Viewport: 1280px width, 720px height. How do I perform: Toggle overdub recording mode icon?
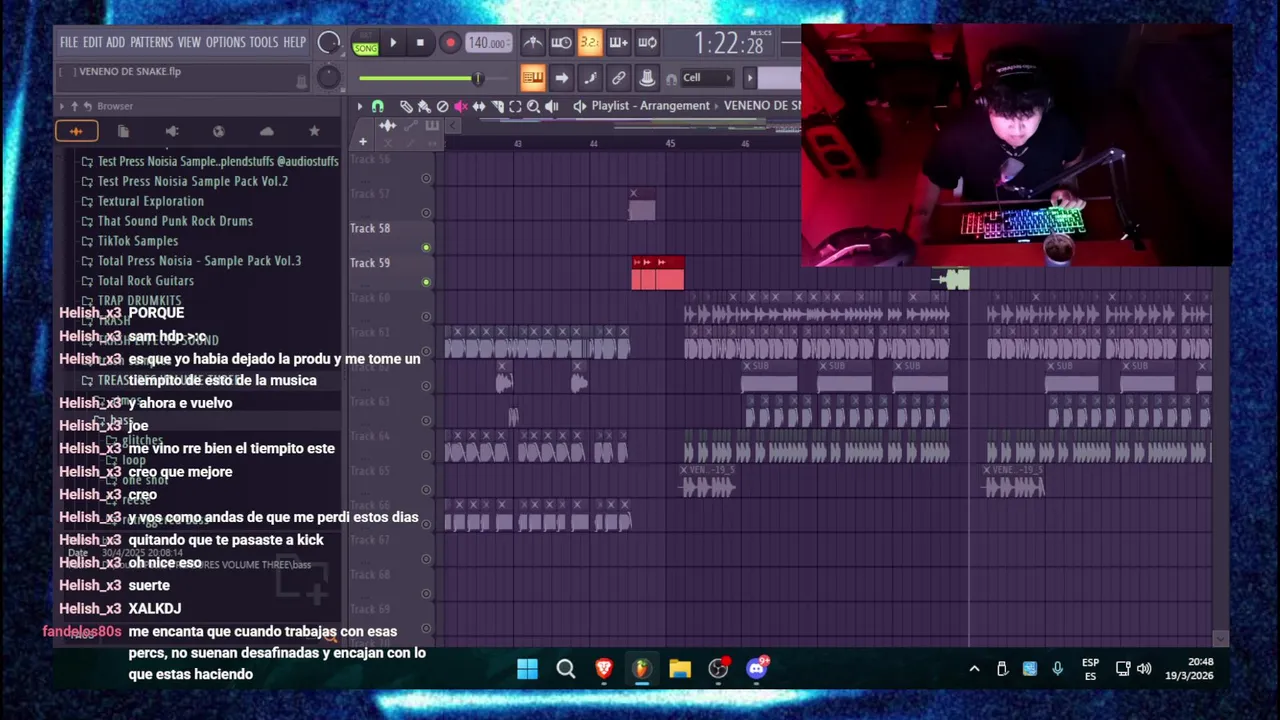pyautogui.click(x=618, y=42)
